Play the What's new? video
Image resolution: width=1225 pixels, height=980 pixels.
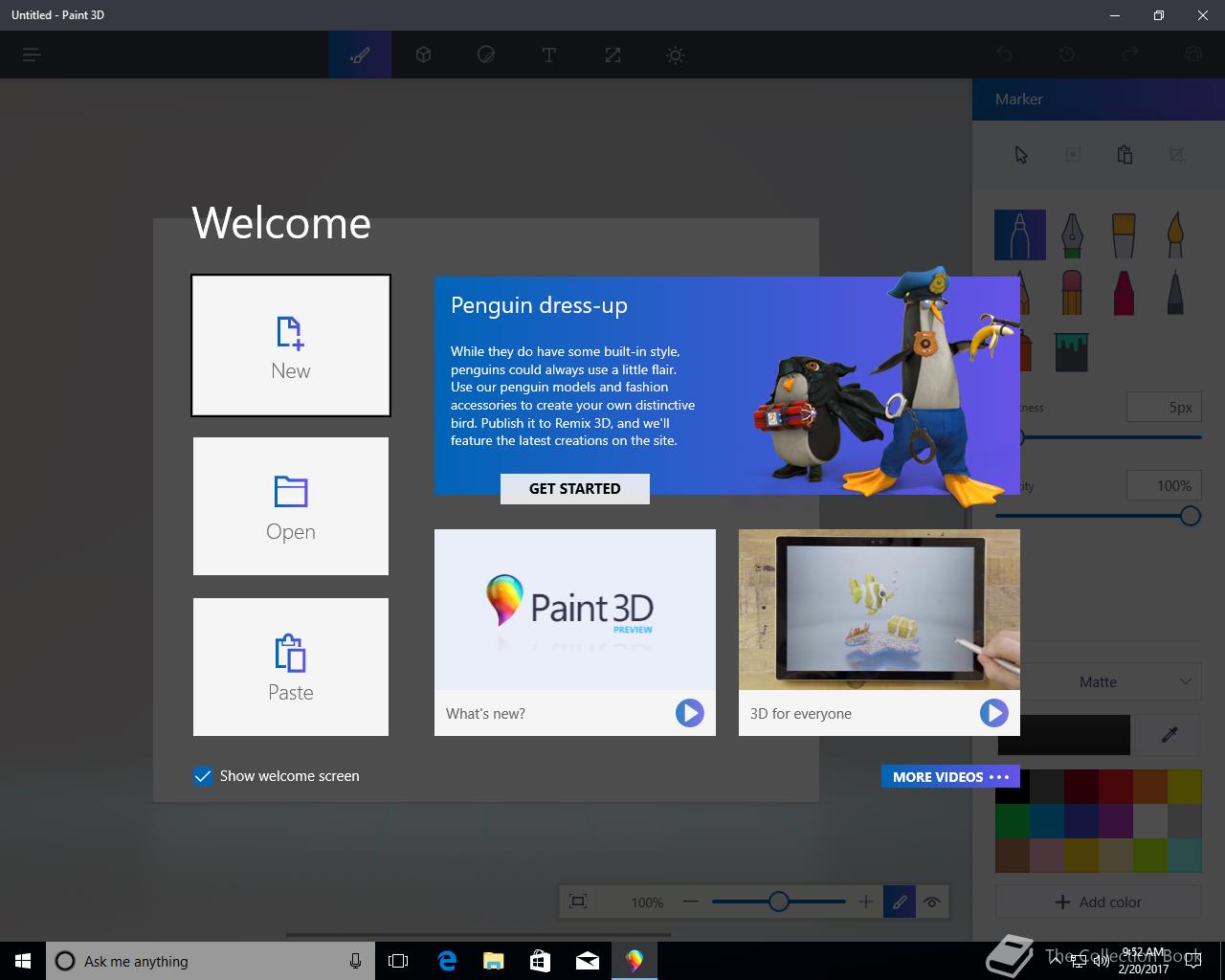[689, 713]
